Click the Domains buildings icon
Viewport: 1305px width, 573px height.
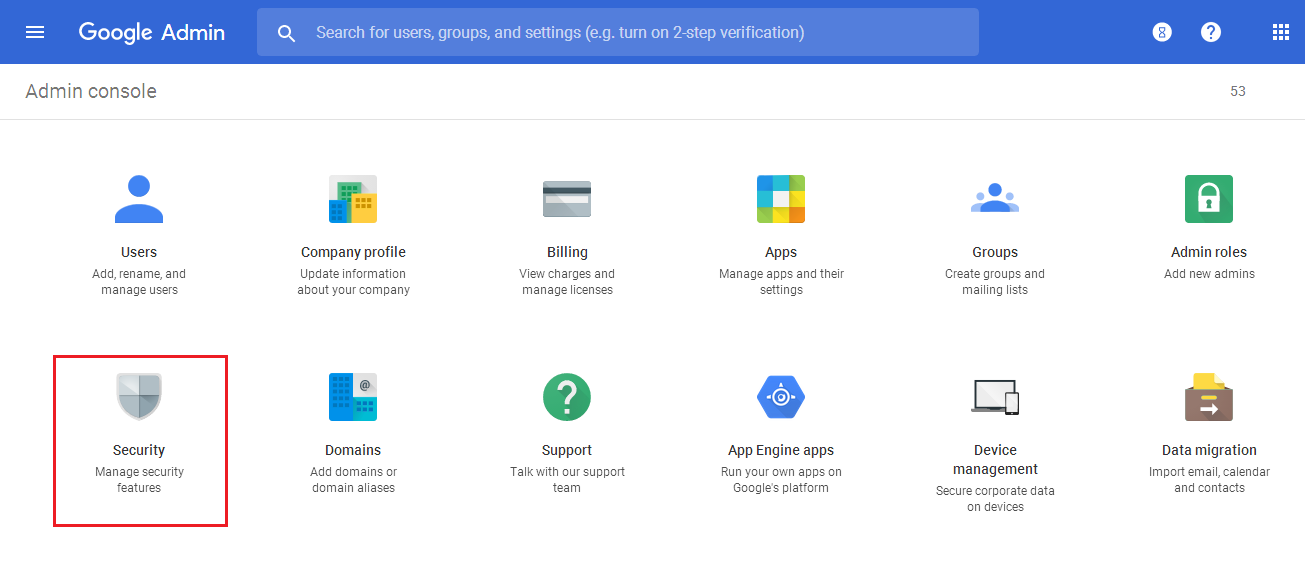[x=353, y=397]
